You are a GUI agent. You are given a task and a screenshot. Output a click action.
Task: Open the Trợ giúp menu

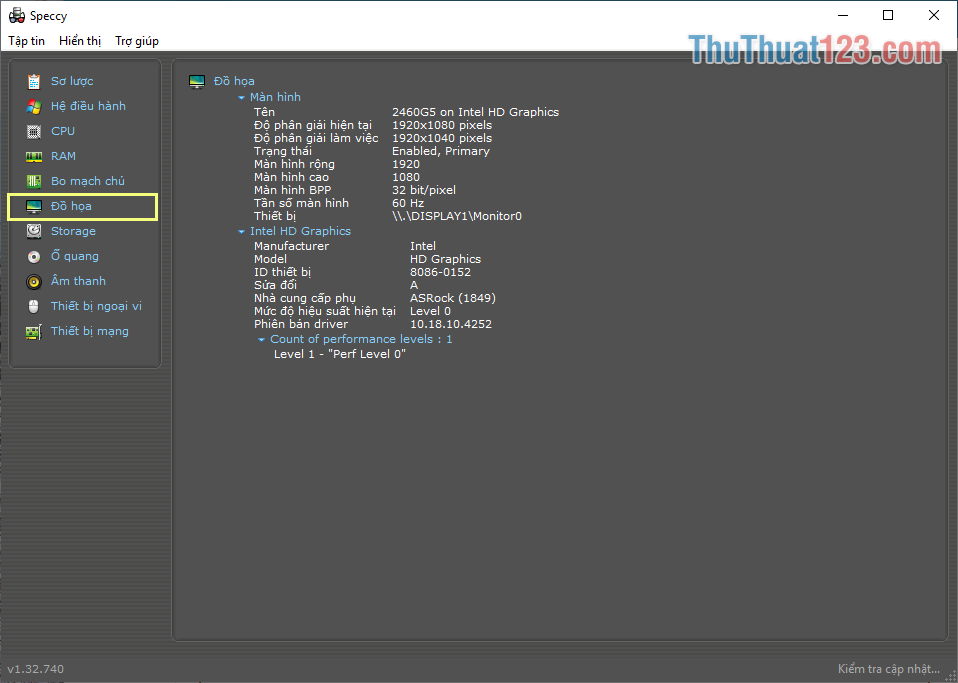click(137, 41)
